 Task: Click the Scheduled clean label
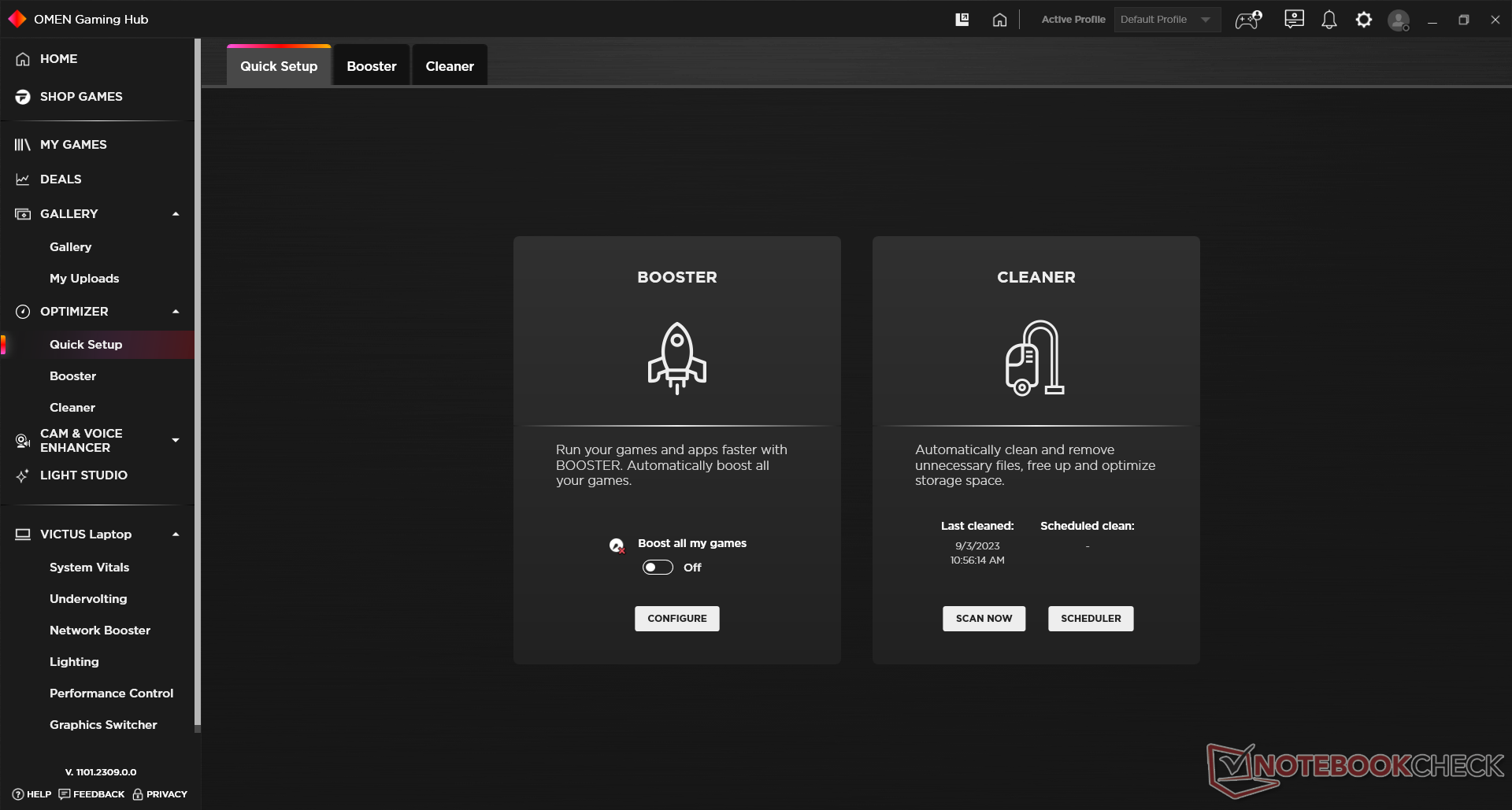coord(1088,526)
